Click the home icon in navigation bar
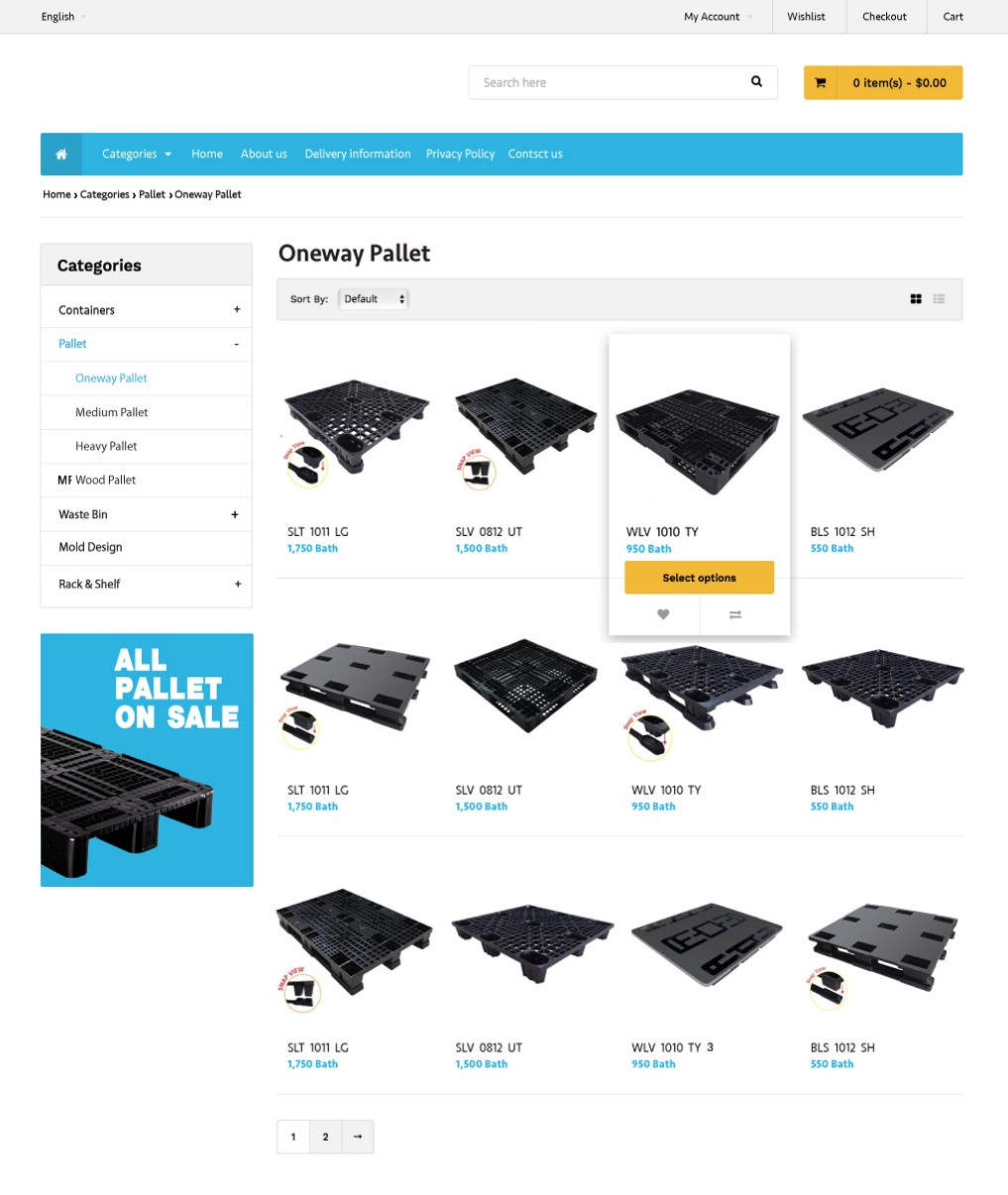The width and height of the screenshot is (1008, 1195). pyautogui.click(x=61, y=154)
